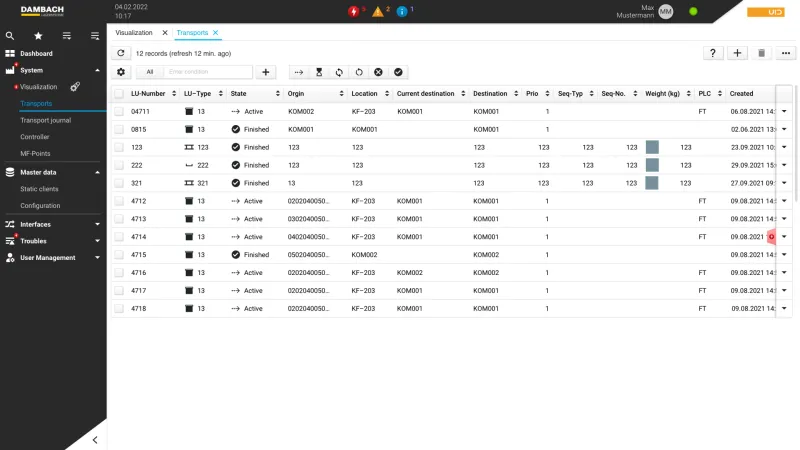Open Static clients link
The image size is (800, 450).
(39, 189)
